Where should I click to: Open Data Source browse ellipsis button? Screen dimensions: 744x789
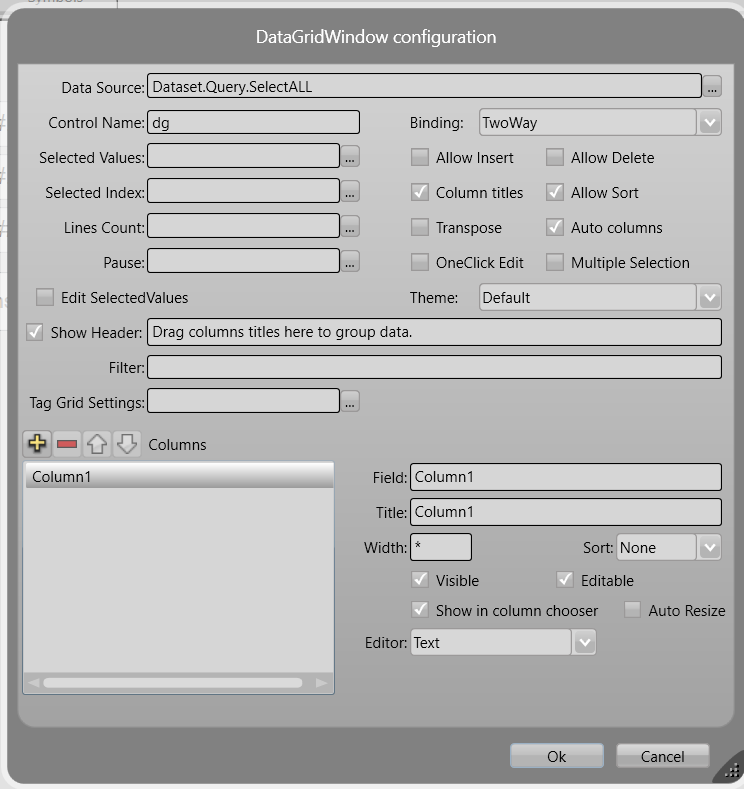[x=711, y=87]
